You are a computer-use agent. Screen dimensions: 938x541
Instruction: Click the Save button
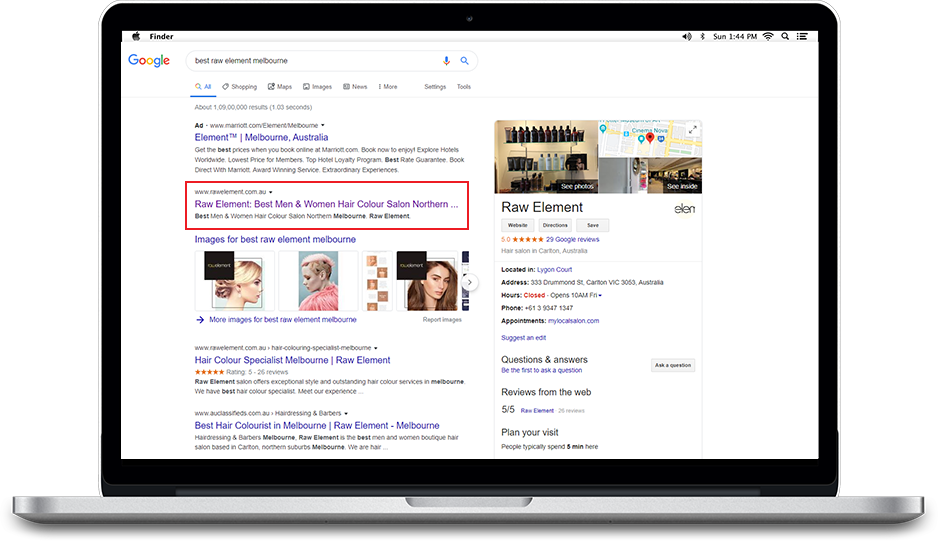(593, 226)
